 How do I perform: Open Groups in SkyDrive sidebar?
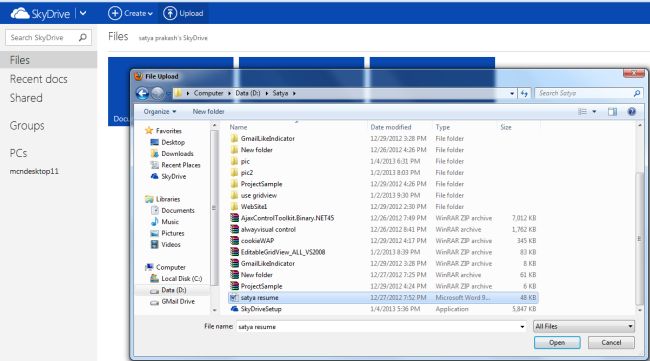click(x=27, y=126)
